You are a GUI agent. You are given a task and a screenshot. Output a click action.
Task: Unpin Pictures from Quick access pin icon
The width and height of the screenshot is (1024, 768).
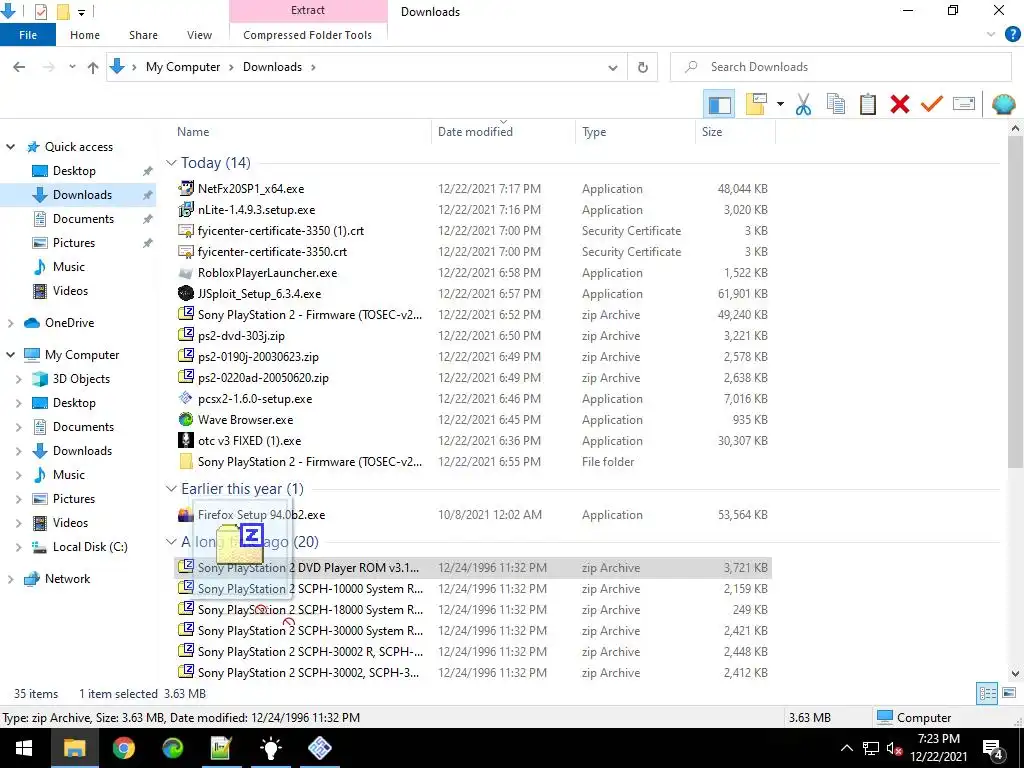pos(148,243)
